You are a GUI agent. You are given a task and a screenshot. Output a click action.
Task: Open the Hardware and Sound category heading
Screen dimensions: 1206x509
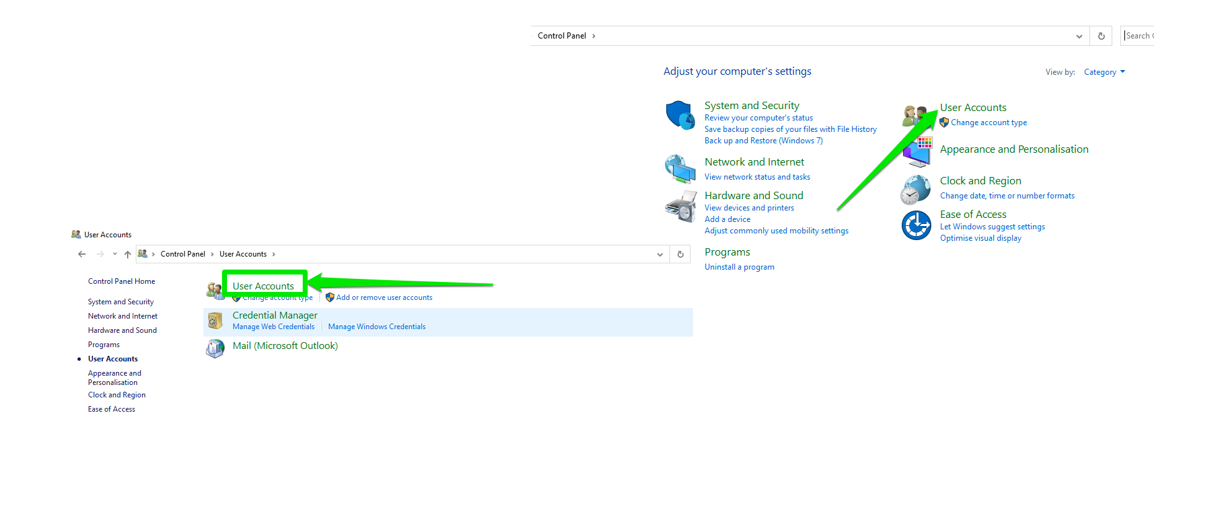pyautogui.click(x=753, y=195)
